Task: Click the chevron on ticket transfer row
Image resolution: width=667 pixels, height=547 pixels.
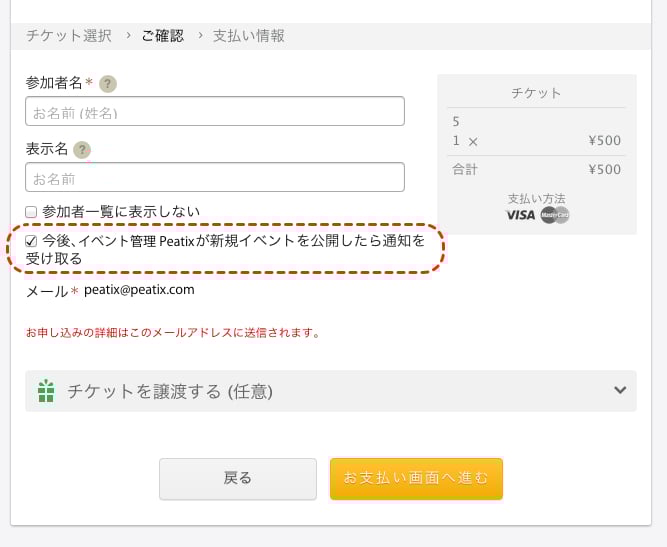Action: 620,390
